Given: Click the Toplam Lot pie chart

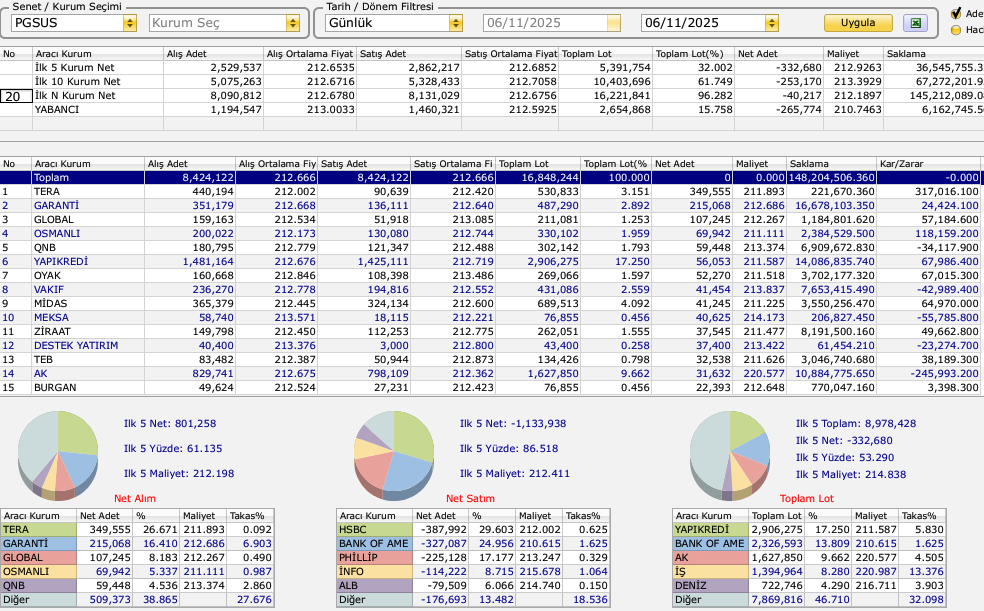Looking at the screenshot, I should (x=730, y=455).
